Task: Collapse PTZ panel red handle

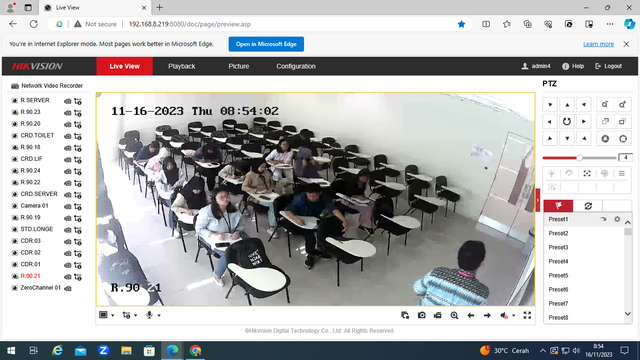Action: click(538, 200)
